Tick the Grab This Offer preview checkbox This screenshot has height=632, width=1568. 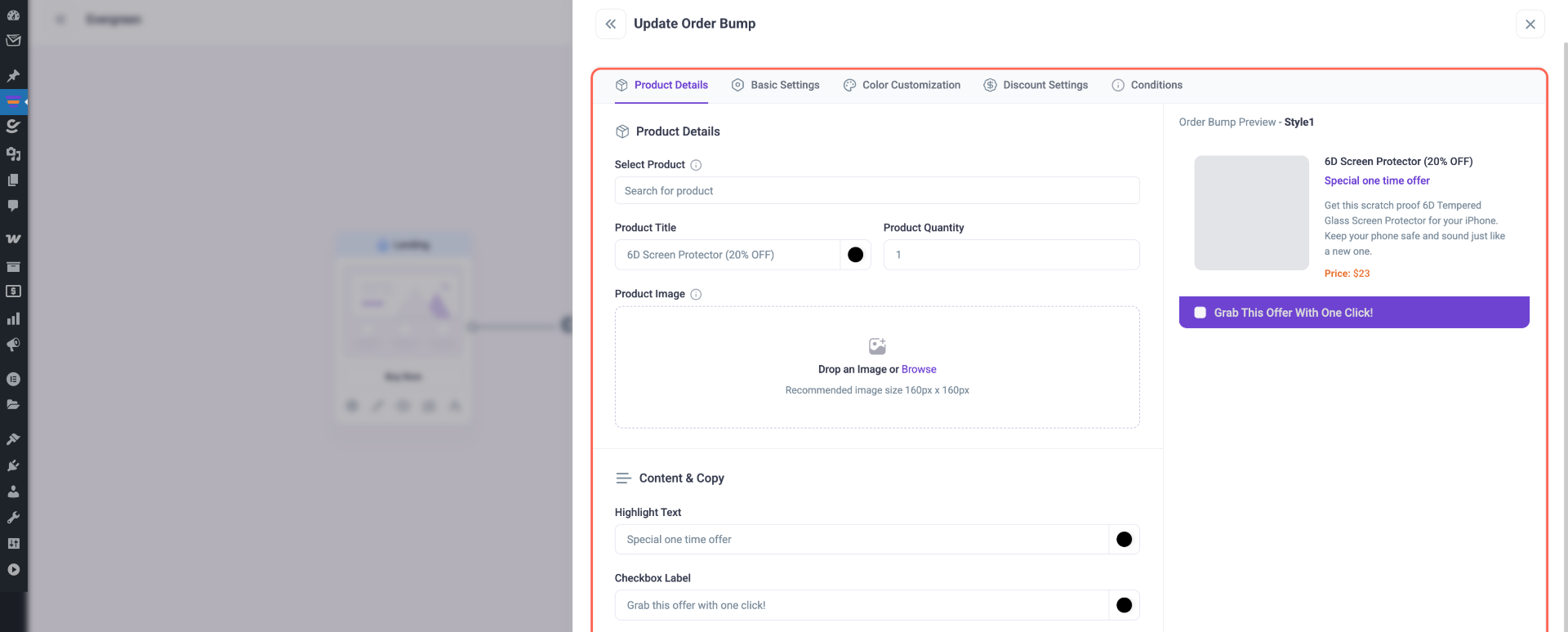[1200, 313]
